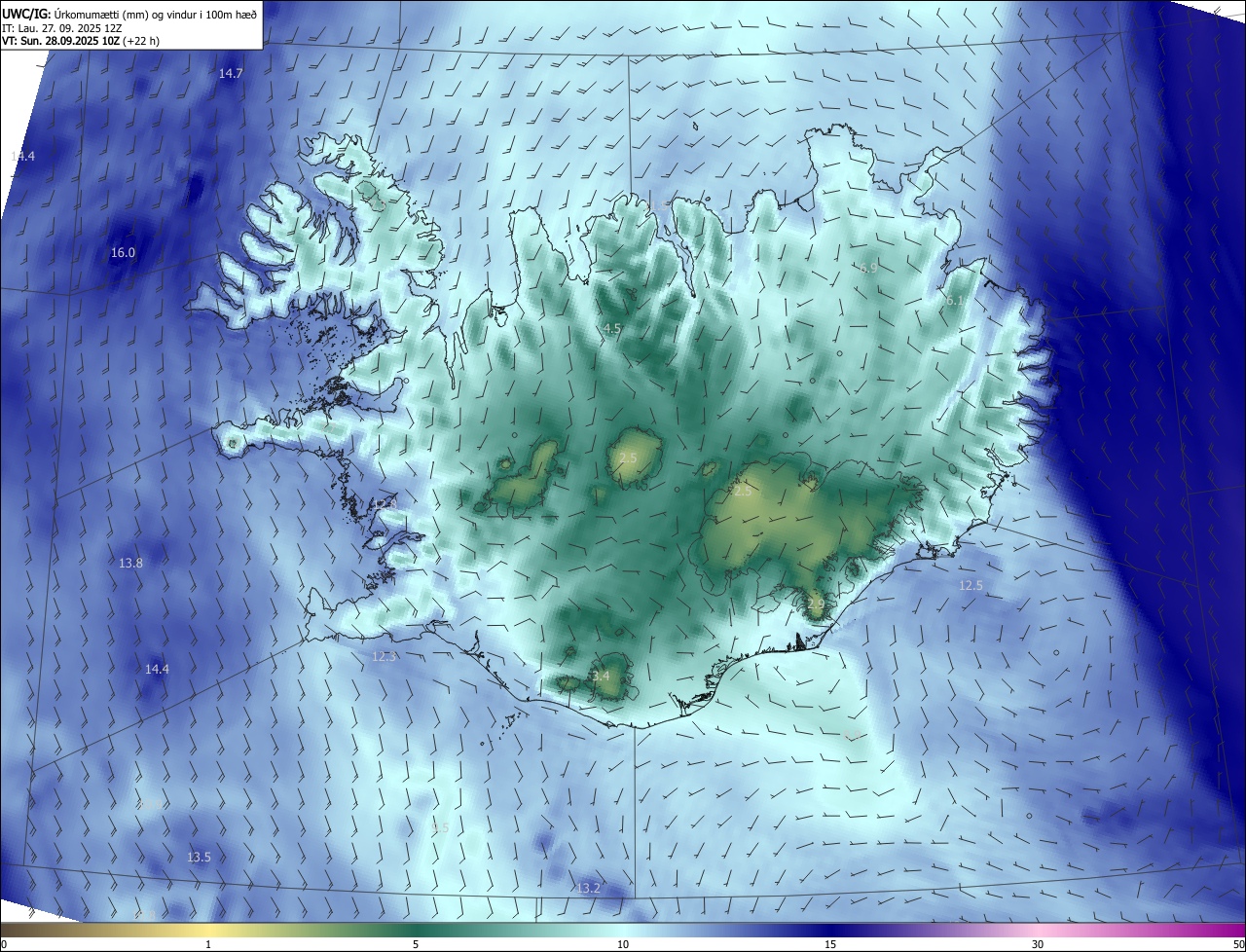This screenshot has width=1246, height=952.
Task: Click the 12.8 value label
Action: point(385,503)
